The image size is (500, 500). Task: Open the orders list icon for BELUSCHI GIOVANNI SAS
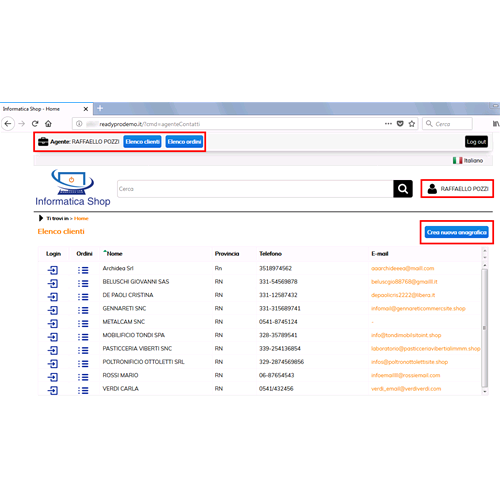83,284
